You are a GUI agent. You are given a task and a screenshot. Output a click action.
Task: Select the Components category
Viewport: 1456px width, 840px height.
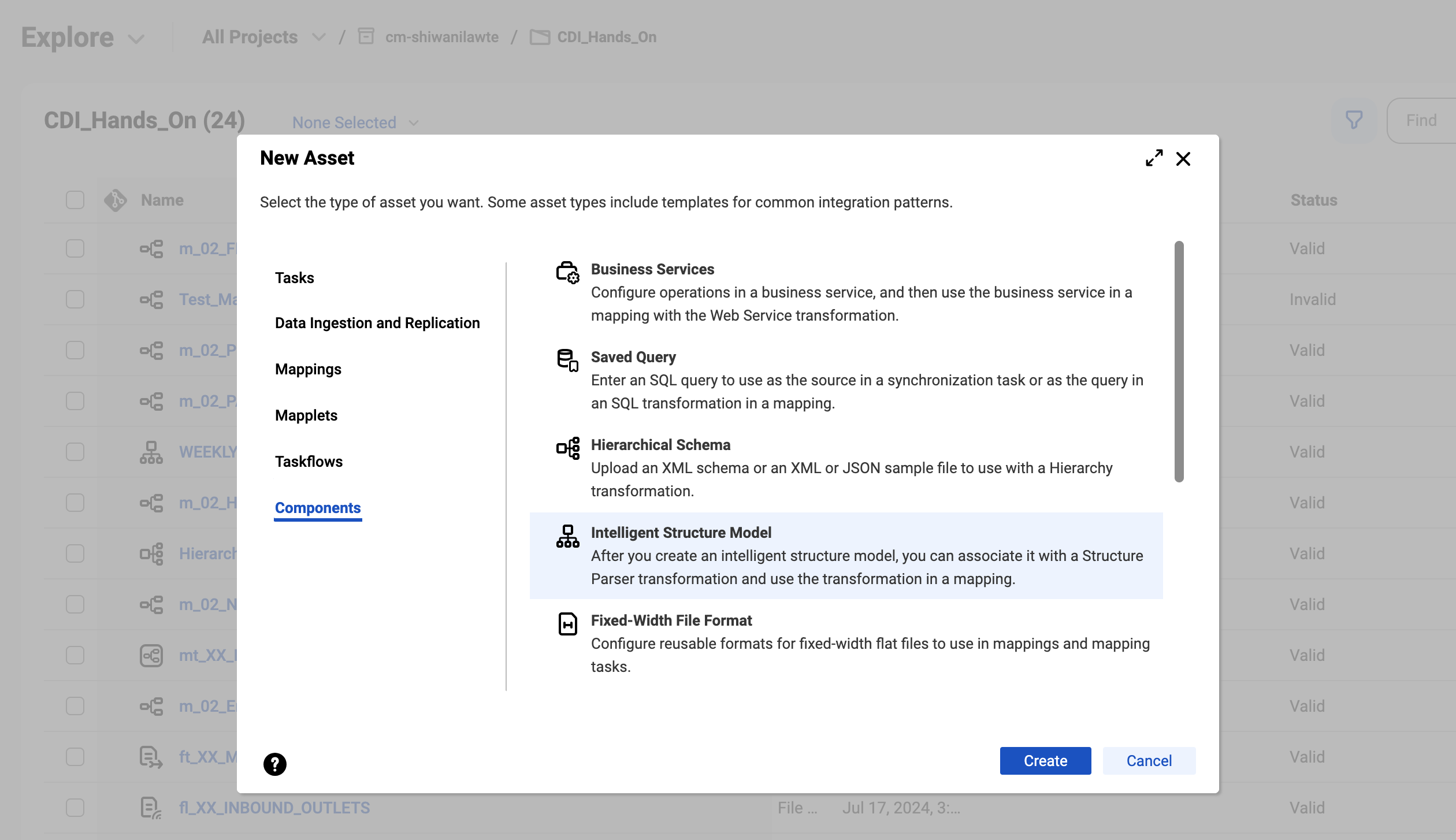[318, 508]
